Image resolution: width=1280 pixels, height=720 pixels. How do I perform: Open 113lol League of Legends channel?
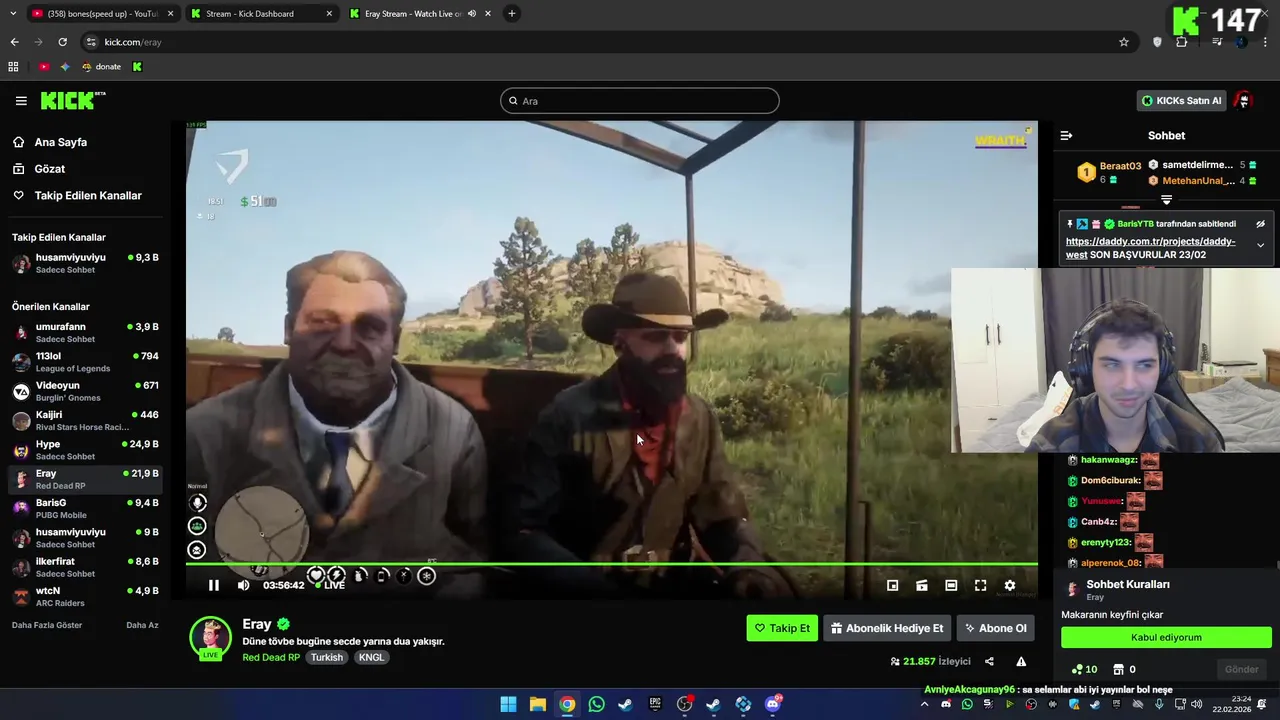point(85,362)
